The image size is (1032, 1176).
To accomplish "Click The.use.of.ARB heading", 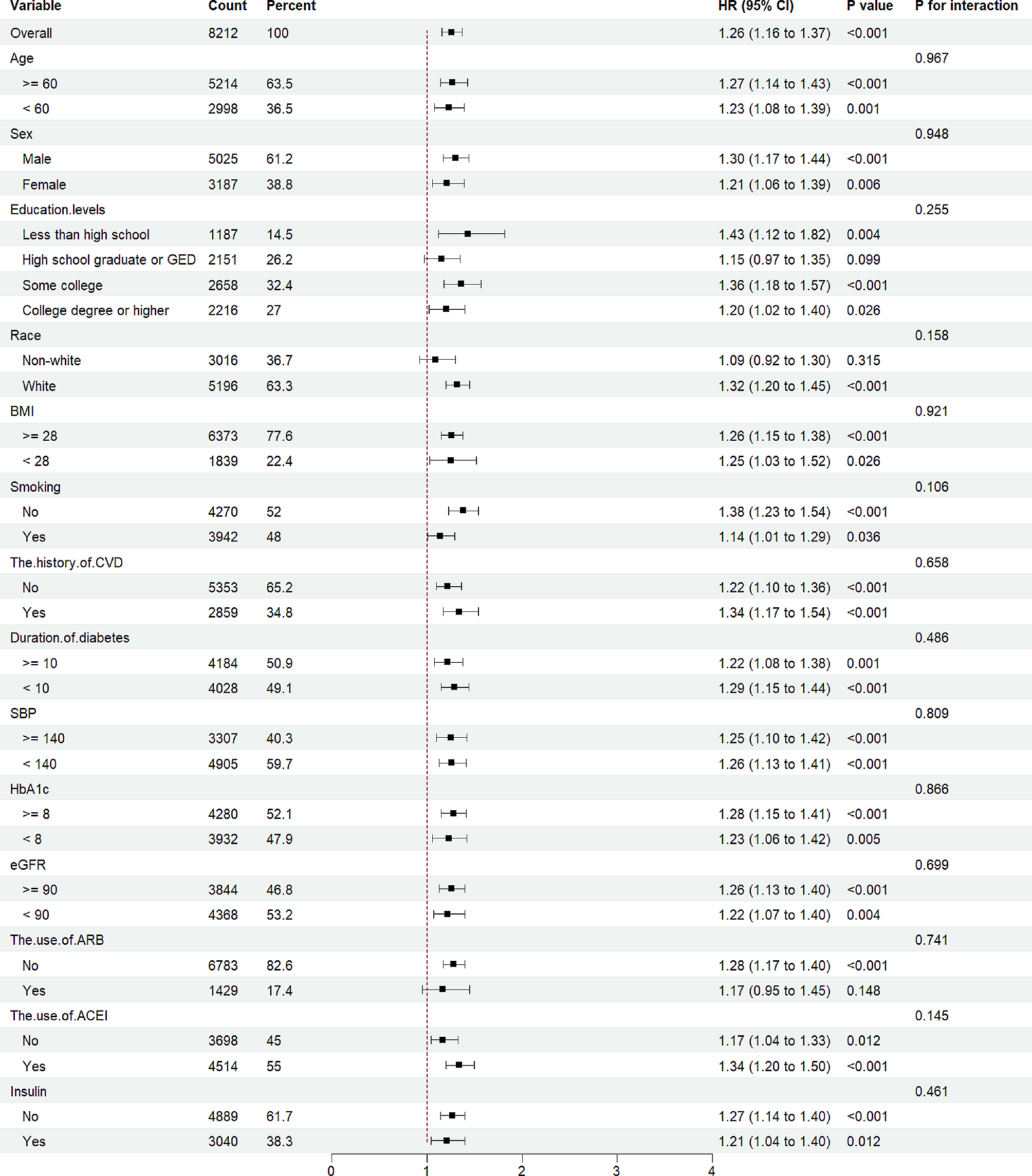I will 57,940.
